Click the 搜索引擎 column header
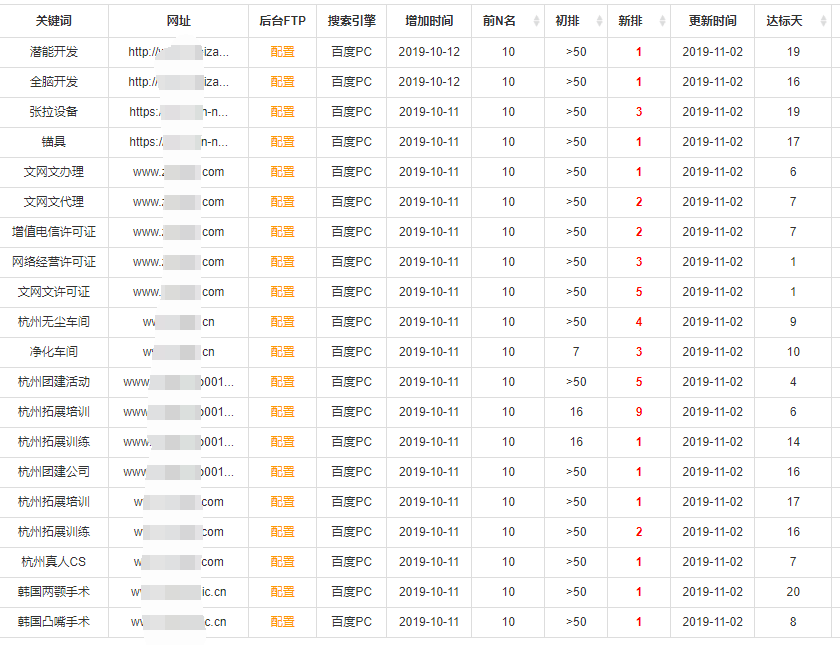This screenshot has height=646, width=840. 351,21
